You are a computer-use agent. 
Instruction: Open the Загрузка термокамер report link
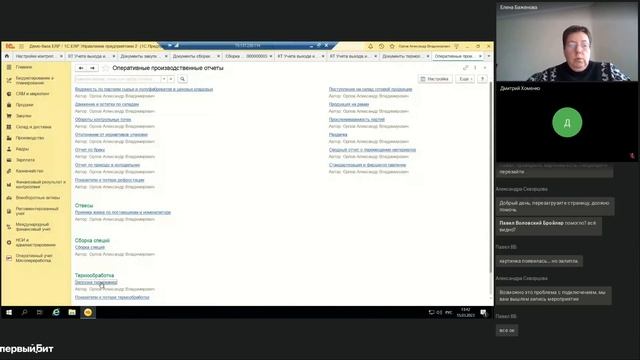pyautogui.click(x=96, y=282)
